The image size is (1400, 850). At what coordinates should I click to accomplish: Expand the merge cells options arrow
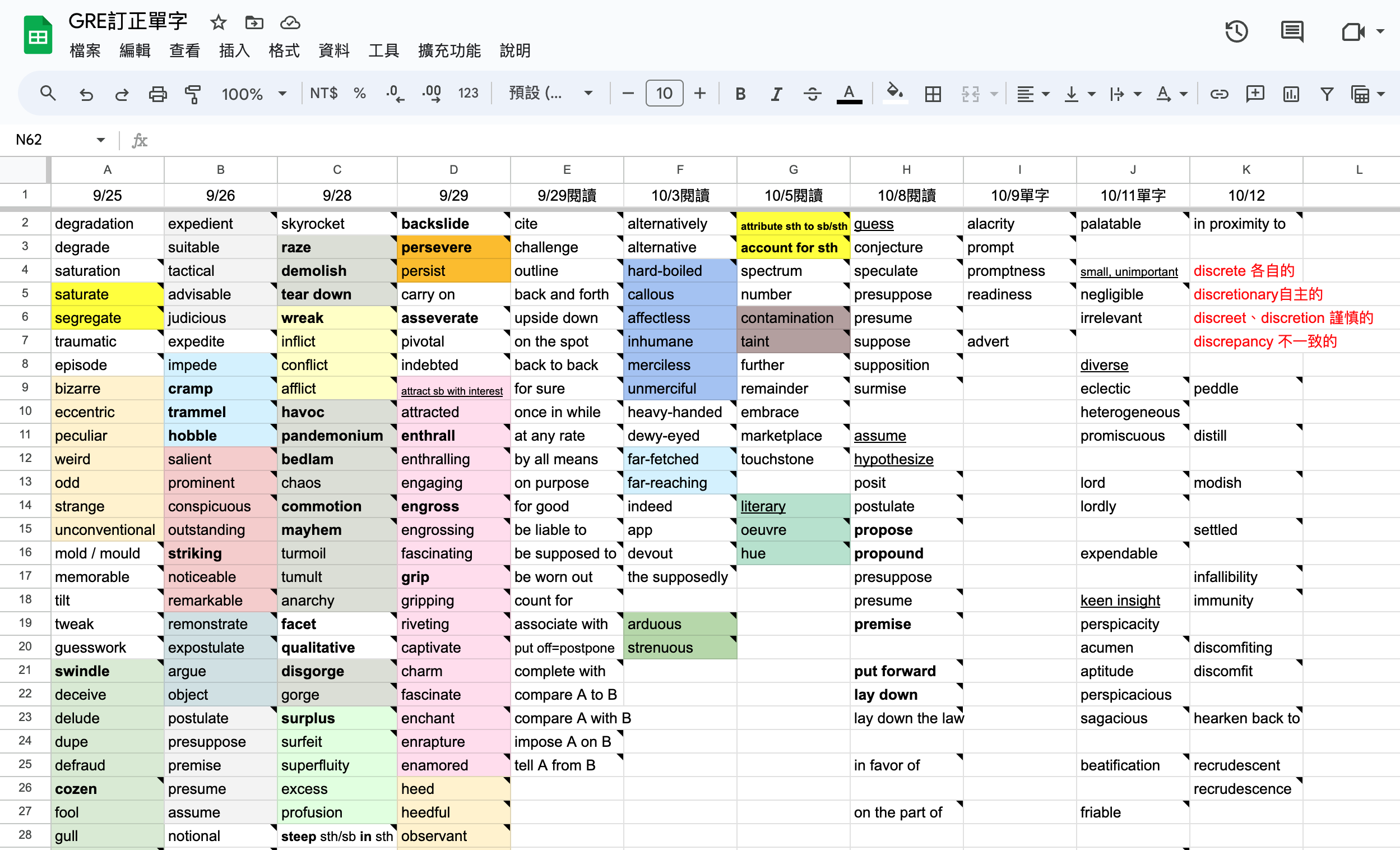point(994,94)
